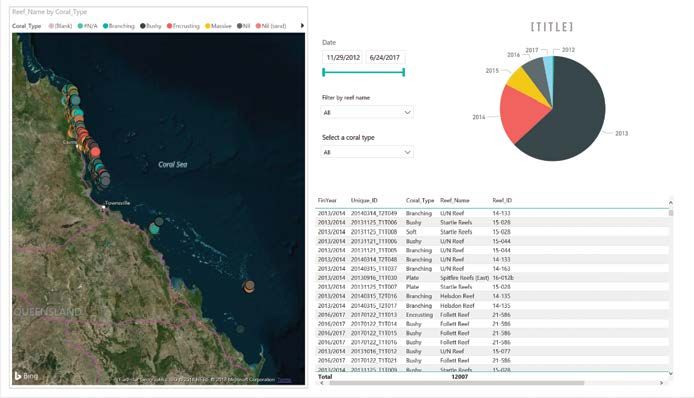
Task: Select the large red bubble near Cairns
Action: (95, 152)
